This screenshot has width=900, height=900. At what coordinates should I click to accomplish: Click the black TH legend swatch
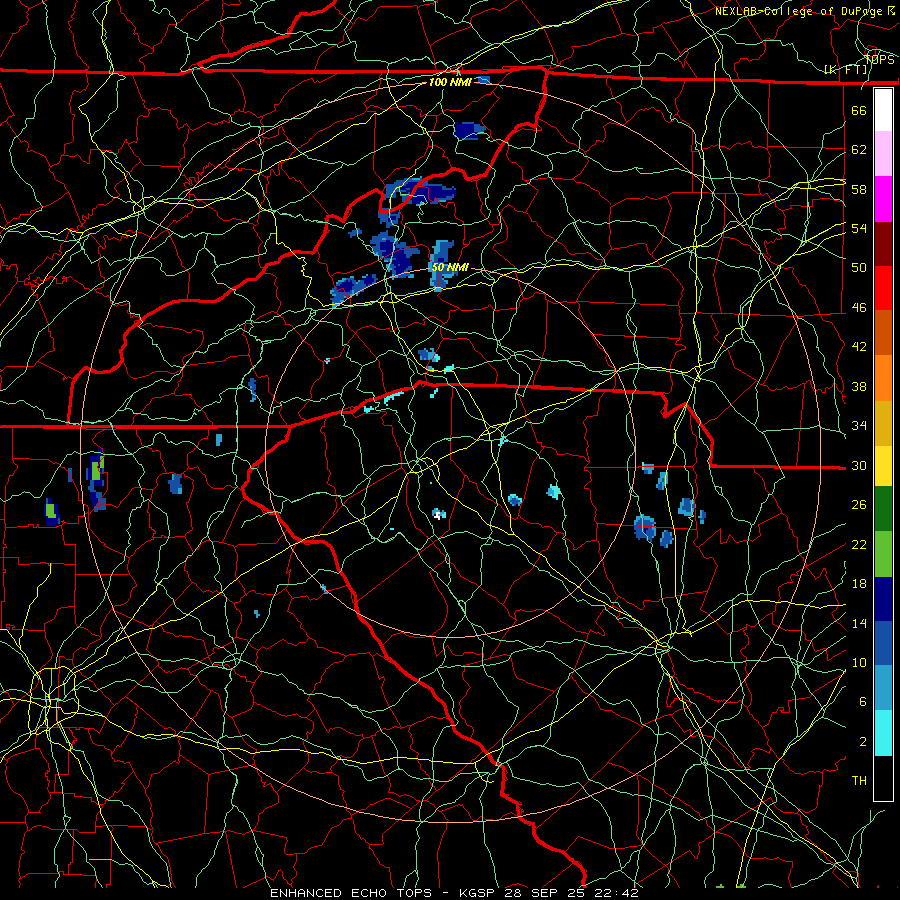pos(883,778)
